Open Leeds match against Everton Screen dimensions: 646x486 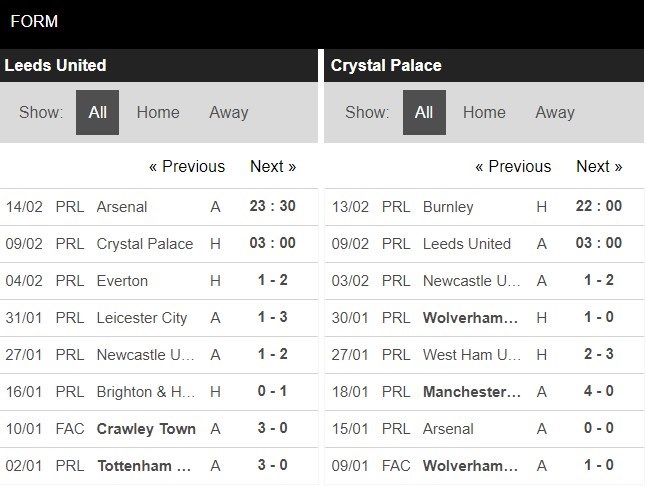coord(122,281)
